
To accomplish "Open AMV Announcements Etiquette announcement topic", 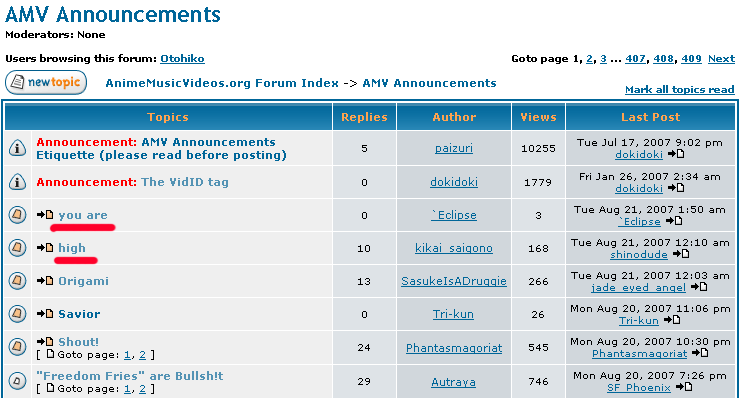I will (161, 149).
